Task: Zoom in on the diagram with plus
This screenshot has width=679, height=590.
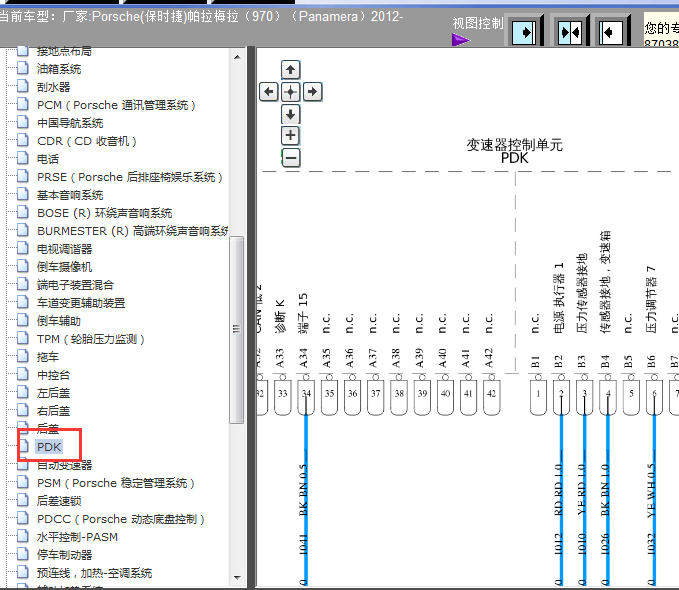Action: tap(291, 136)
